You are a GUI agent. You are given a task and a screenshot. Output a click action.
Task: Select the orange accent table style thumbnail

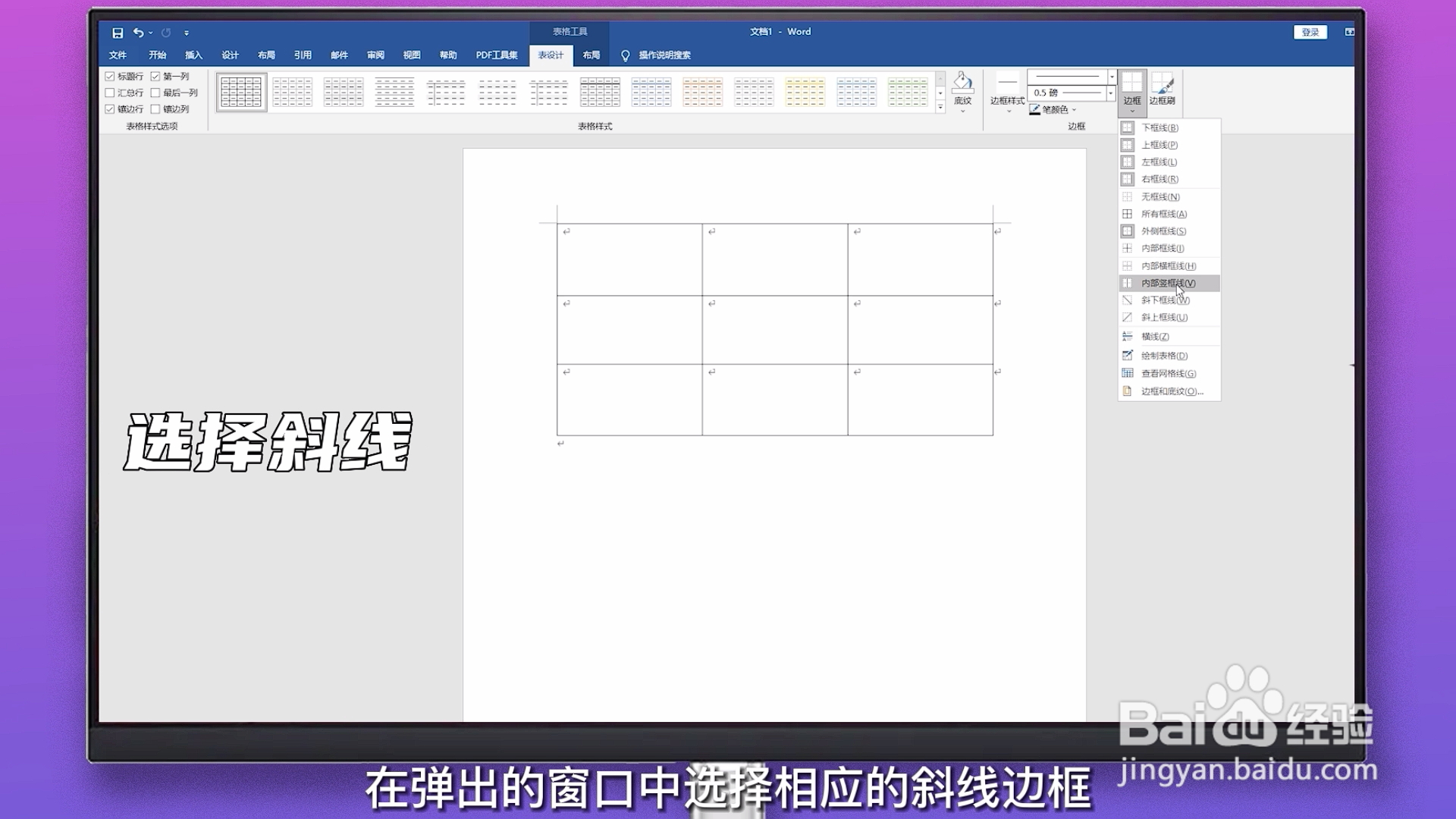point(702,92)
